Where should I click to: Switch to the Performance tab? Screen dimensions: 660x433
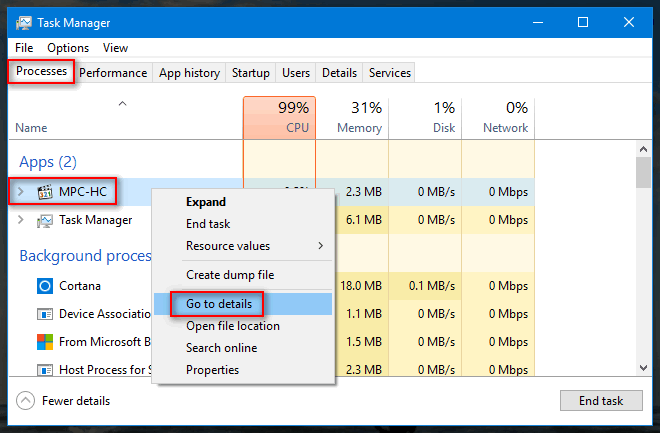(x=113, y=73)
